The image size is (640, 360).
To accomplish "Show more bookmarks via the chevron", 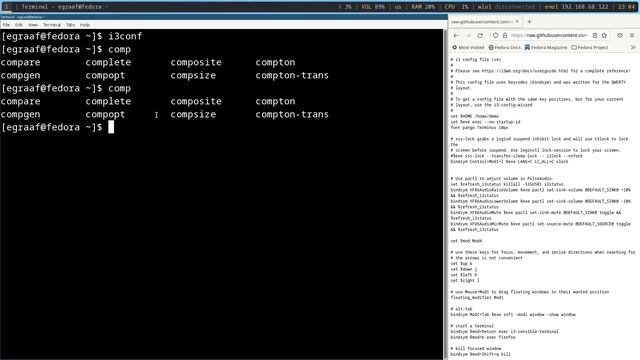I will point(633,47).
